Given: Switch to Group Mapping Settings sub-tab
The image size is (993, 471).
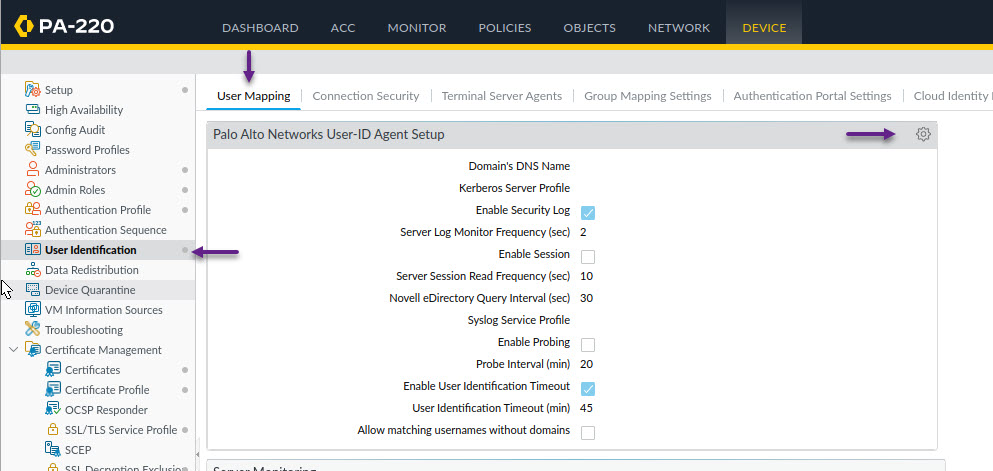Looking at the screenshot, I should pyautogui.click(x=648, y=96).
